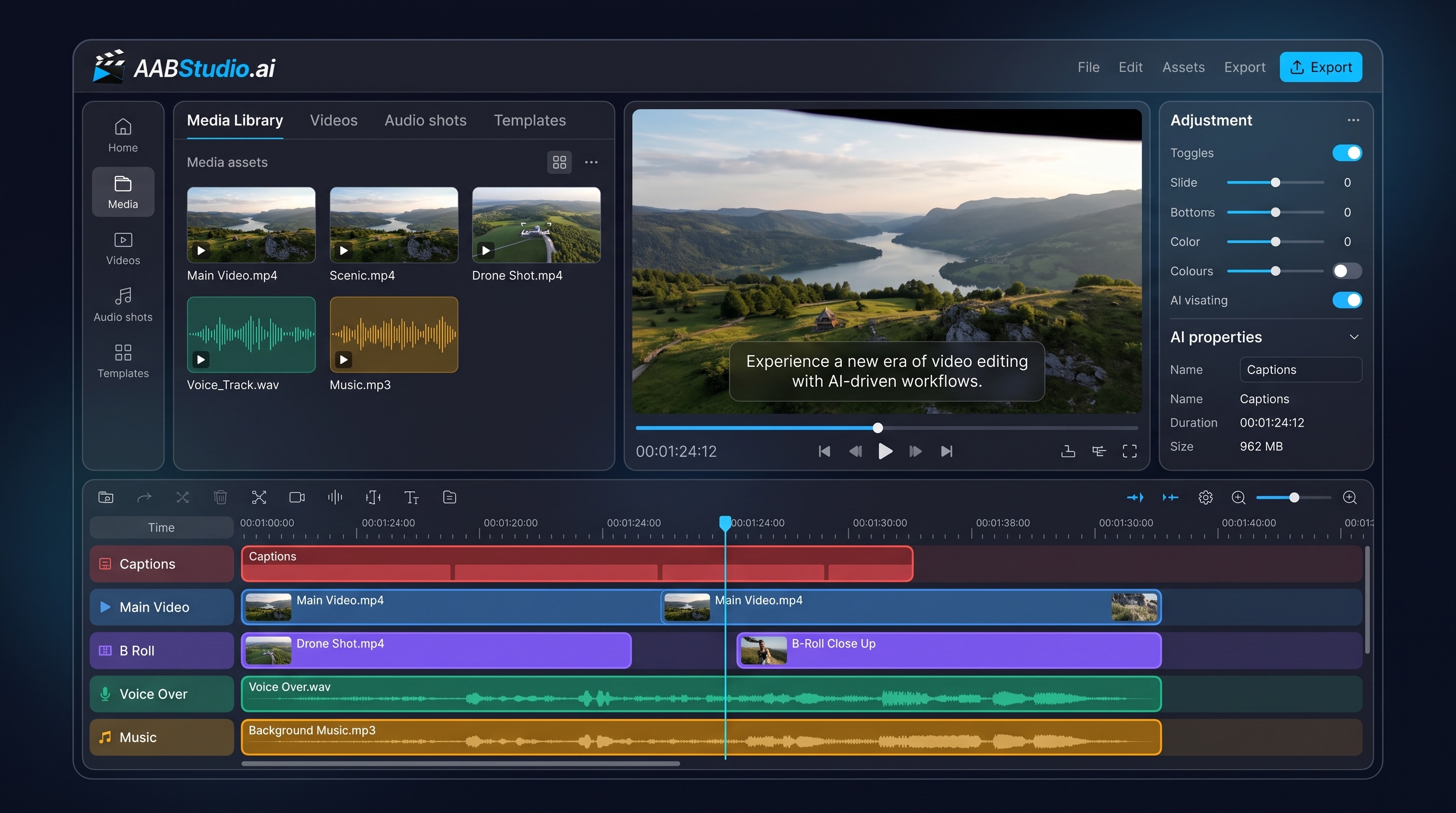Open the Home sidebar section
1456x813 pixels.
123,135
